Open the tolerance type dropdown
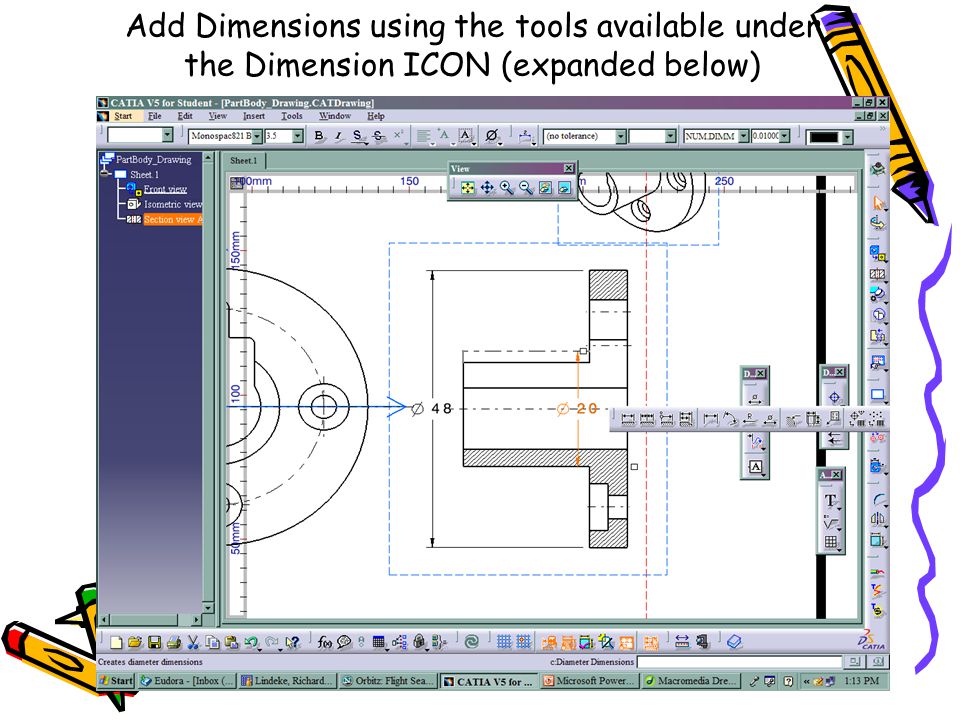Screen dimensions: 960x720 pos(621,136)
